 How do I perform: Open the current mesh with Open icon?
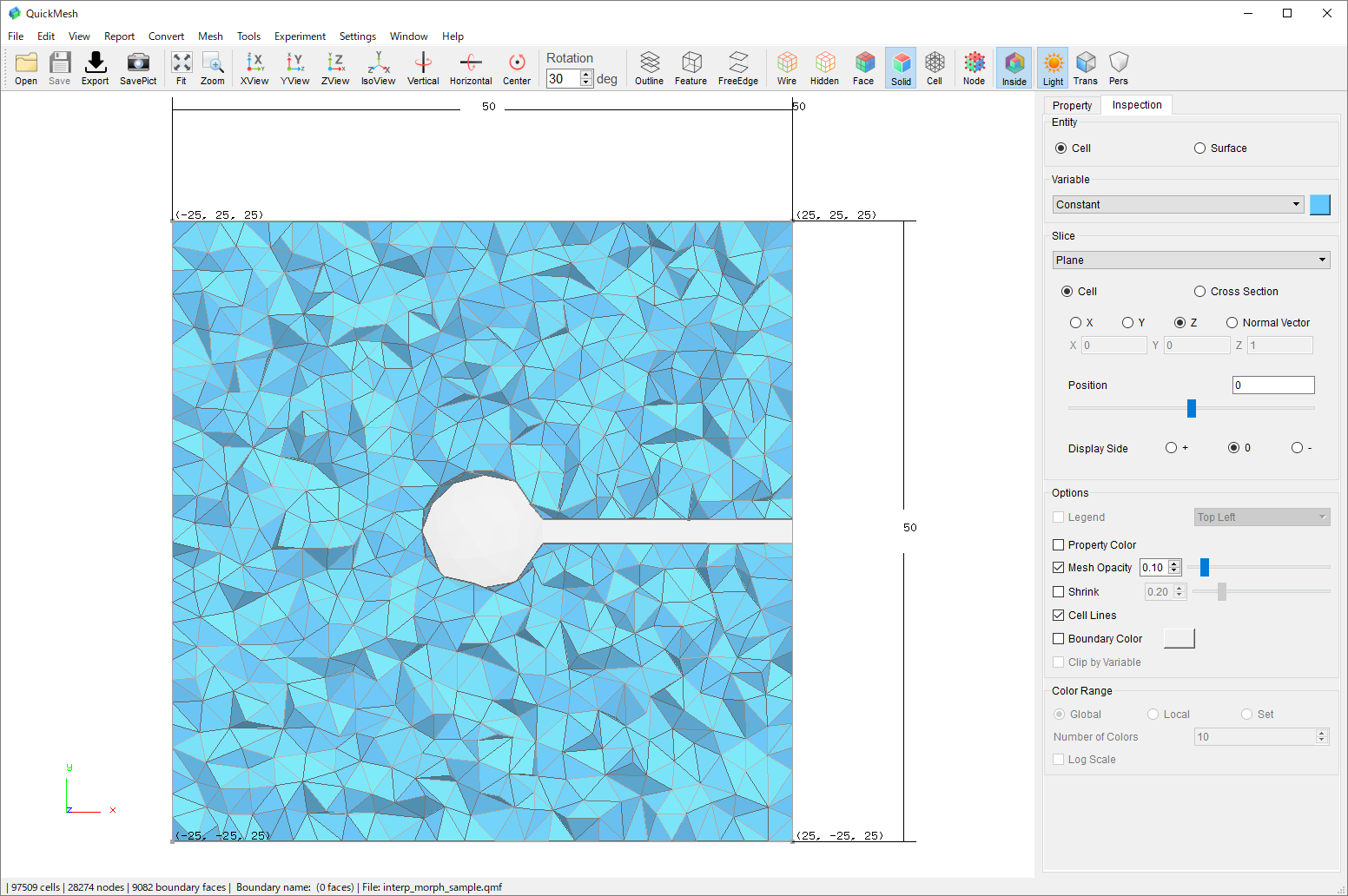(25, 68)
